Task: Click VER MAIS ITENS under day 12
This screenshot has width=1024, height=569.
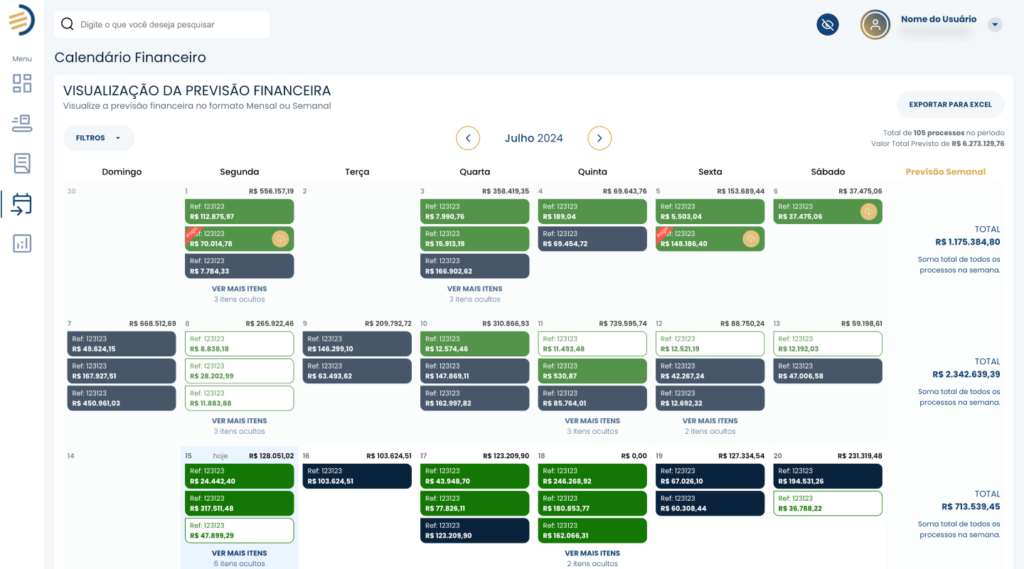Action: (709, 421)
